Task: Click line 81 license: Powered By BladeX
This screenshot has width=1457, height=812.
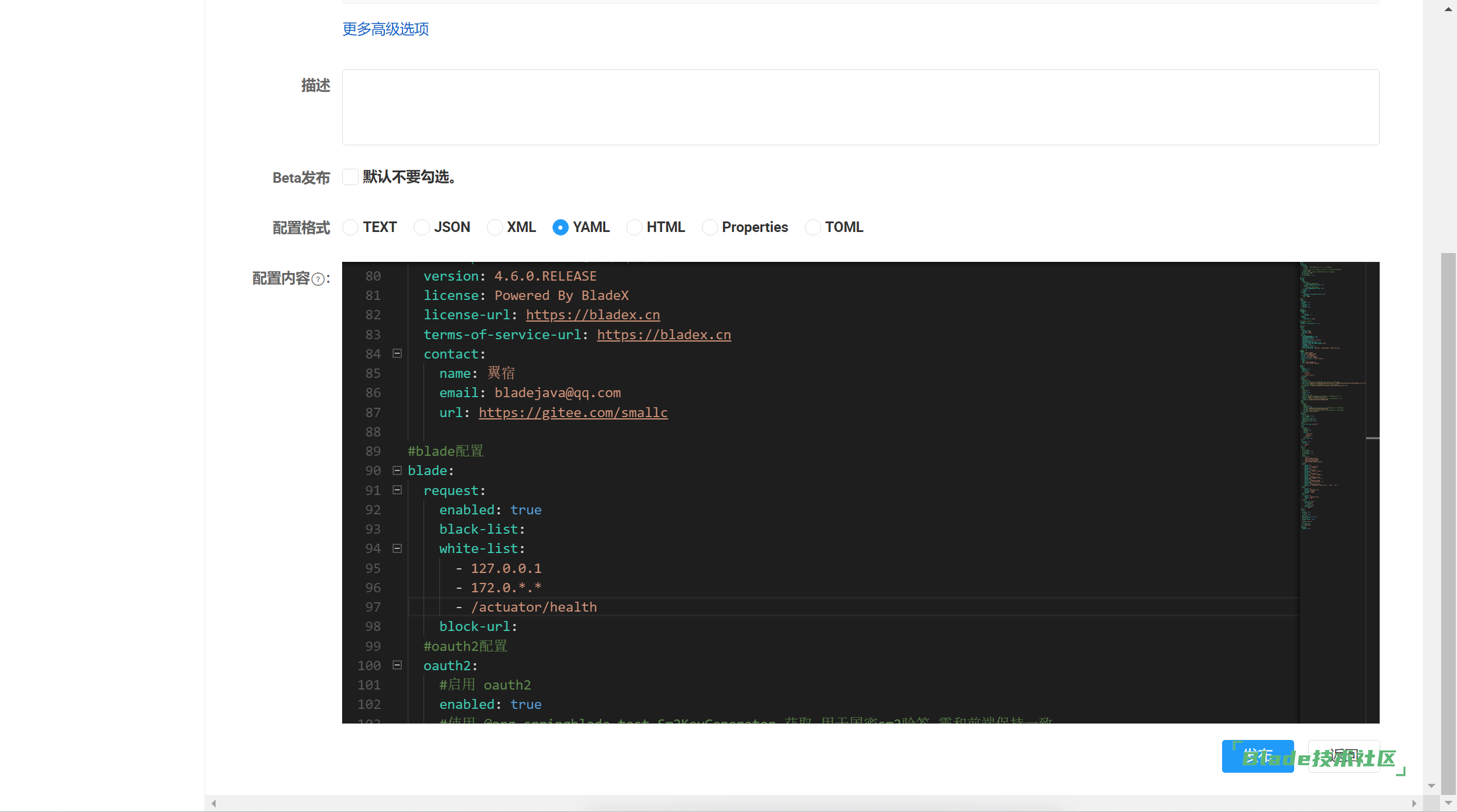Action: [x=526, y=295]
